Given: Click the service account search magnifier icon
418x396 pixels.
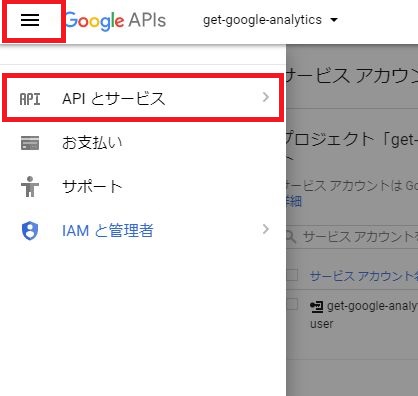Looking at the screenshot, I should click(x=291, y=237).
